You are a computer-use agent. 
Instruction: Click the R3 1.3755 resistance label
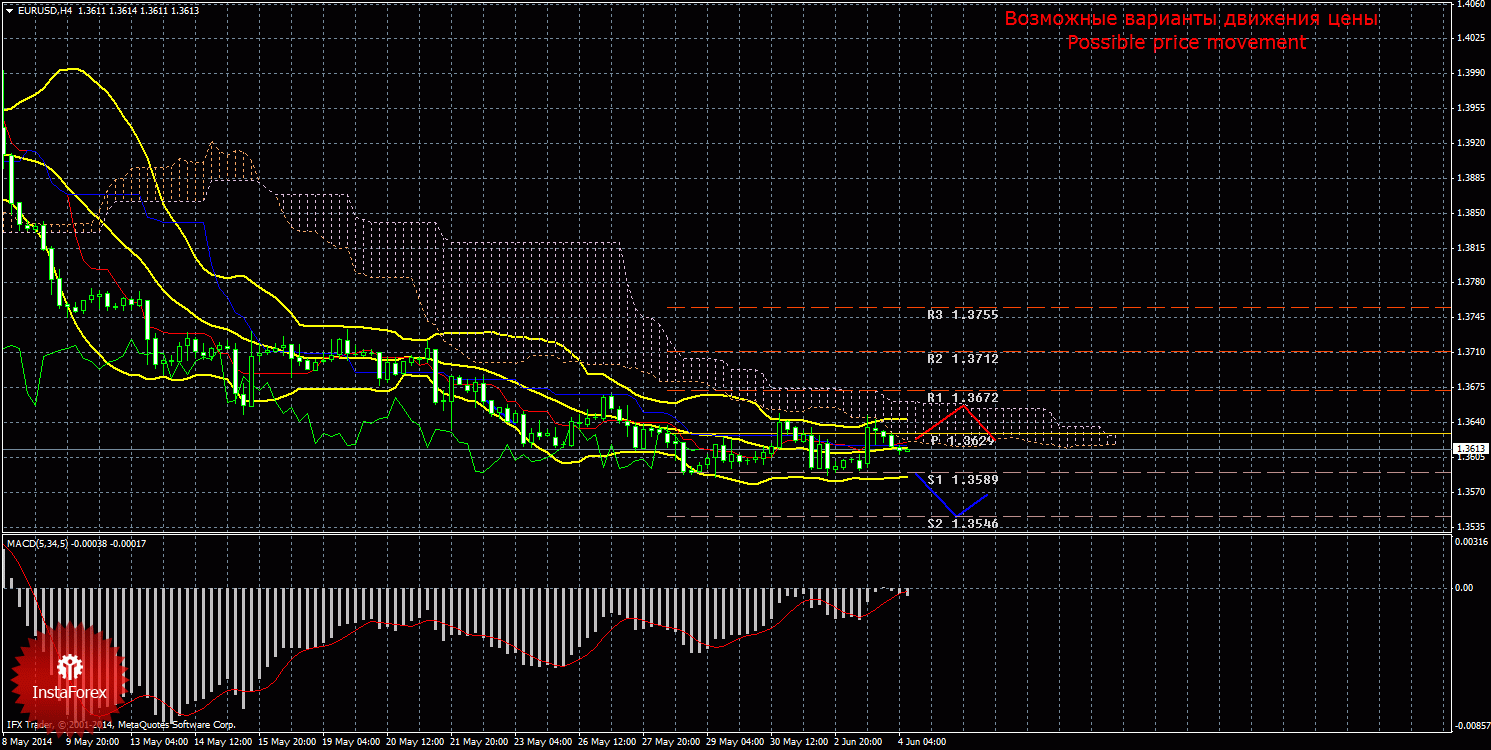click(x=962, y=315)
